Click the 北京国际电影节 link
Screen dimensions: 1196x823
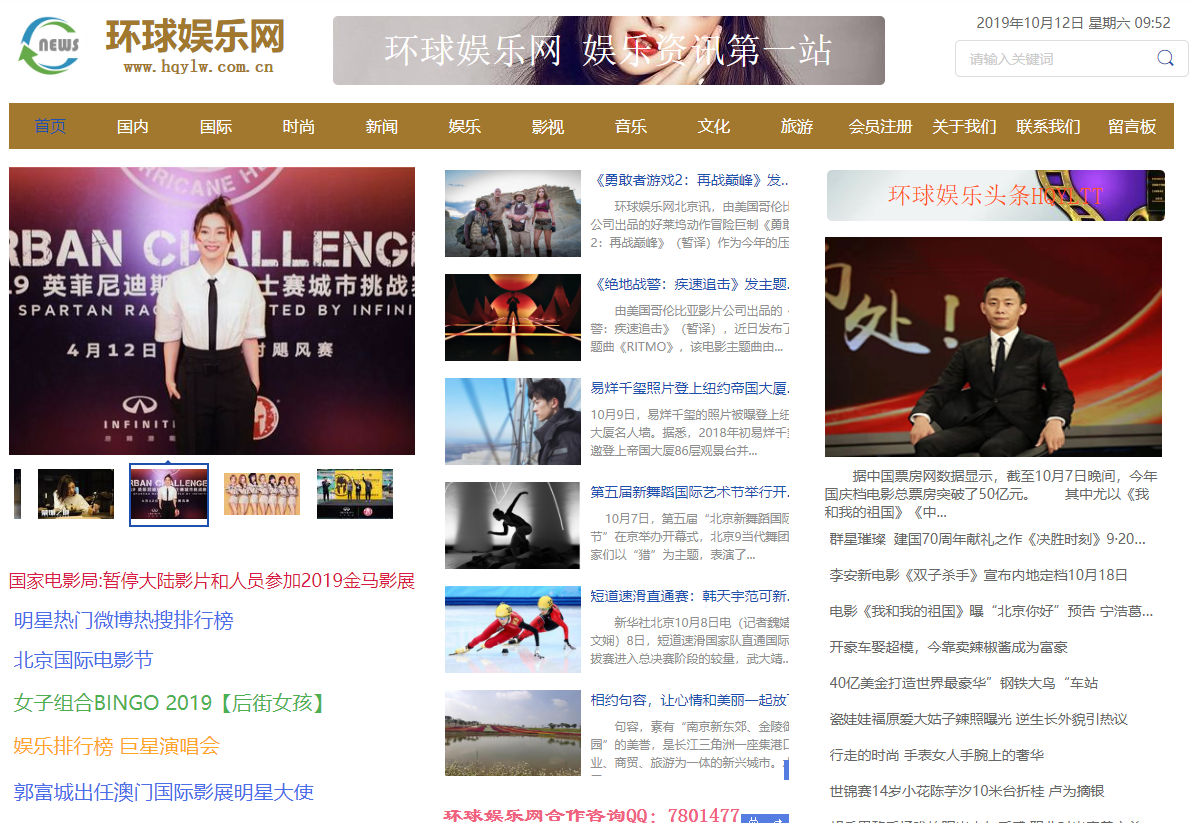pos(82,662)
